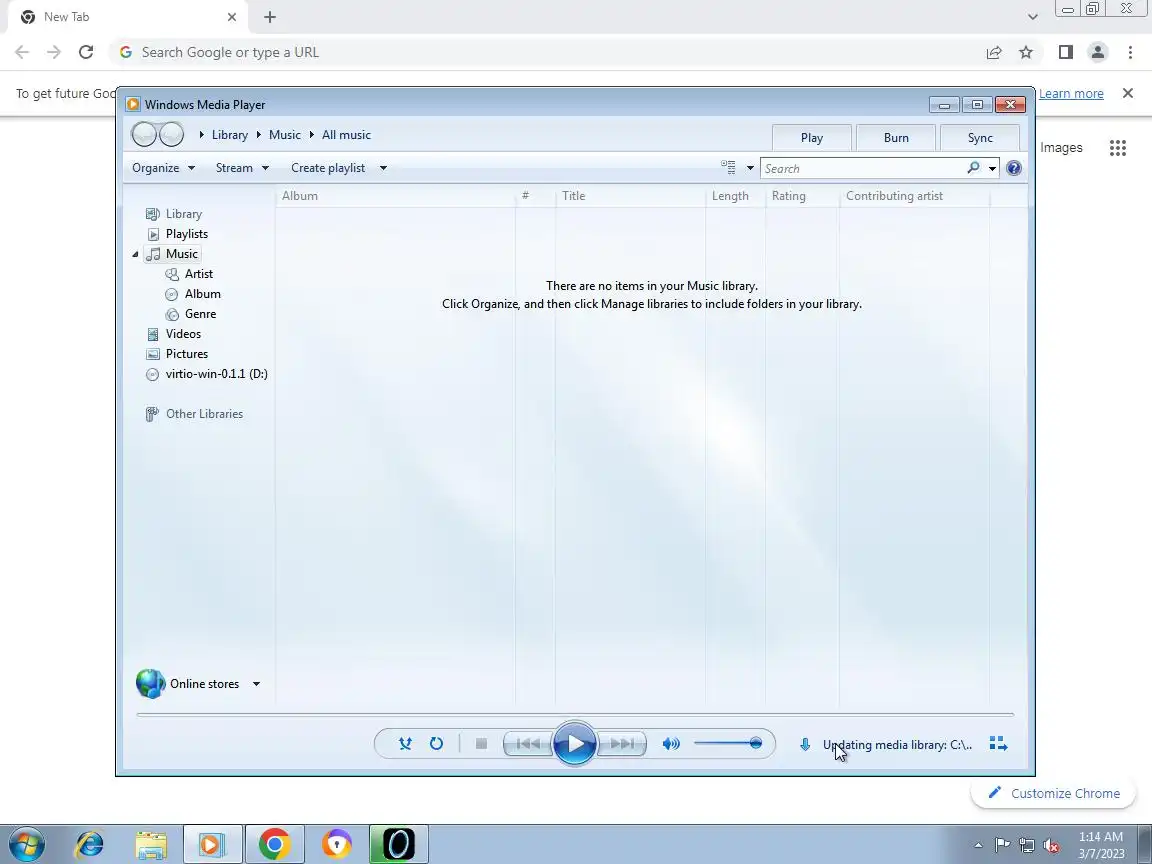The height and width of the screenshot is (864, 1152).
Task: Select Artist under Music
Action: tap(198, 273)
